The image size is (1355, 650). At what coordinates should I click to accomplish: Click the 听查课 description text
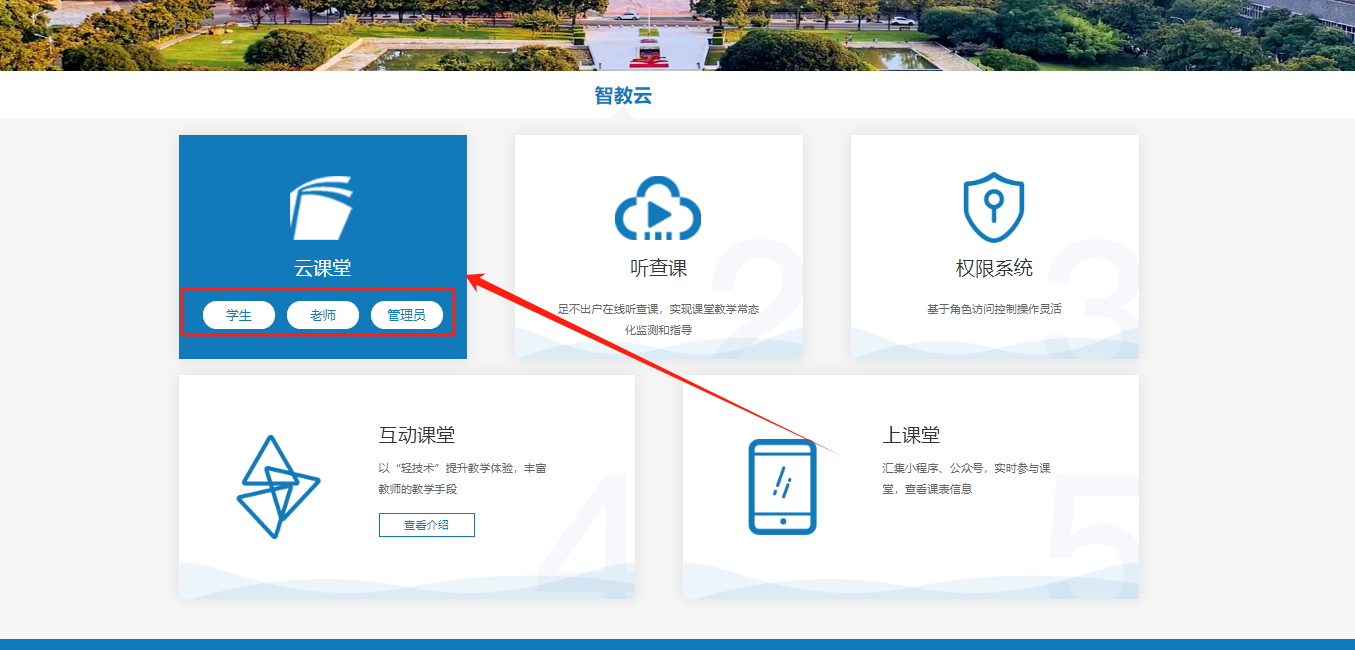tap(658, 319)
